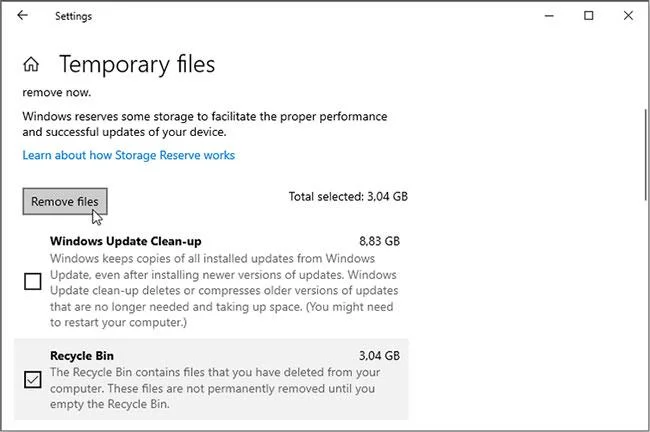Screen dimensions: 650x432
Task: Uncheck the Recycle Bin checkbox
Action: (33, 379)
